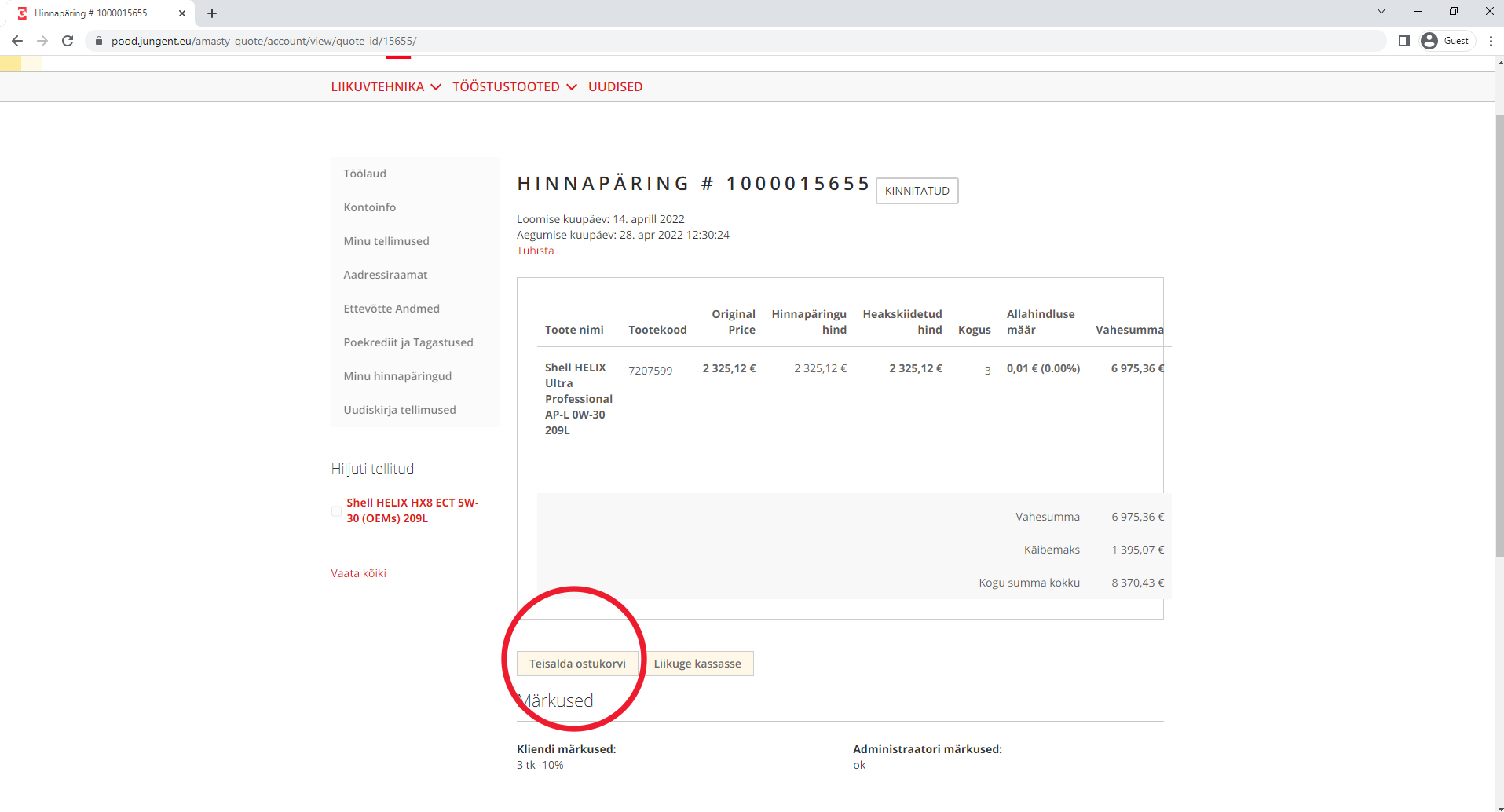This screenshot has height=812, width=1504.
Task: Click the browser back arrow
Action: point(17,41)
